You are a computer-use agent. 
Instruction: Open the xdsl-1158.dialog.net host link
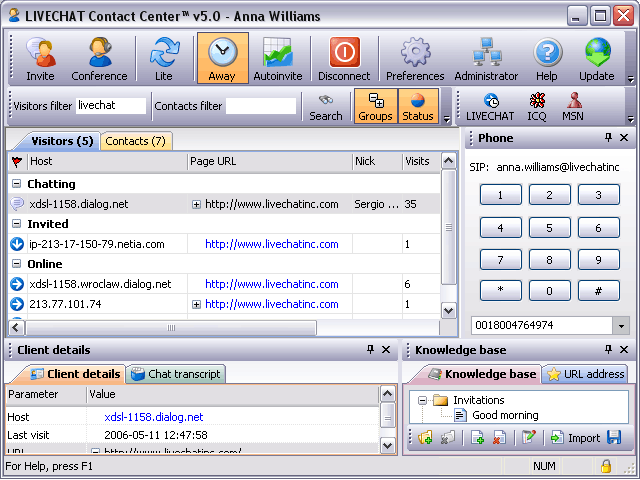153,417
